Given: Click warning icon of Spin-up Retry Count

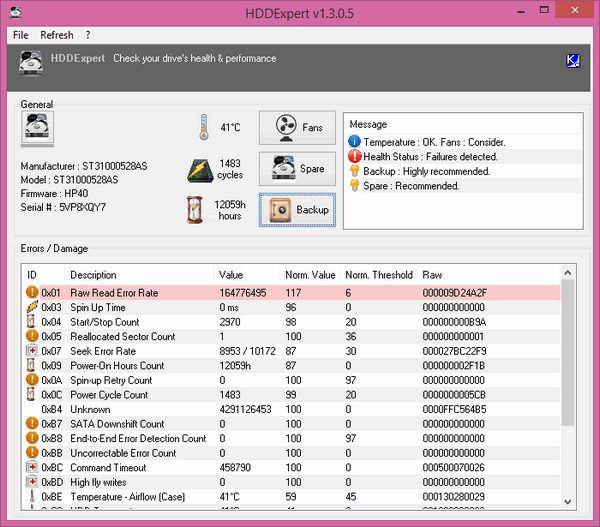Looking at the screenshot, I should point(32,380).
